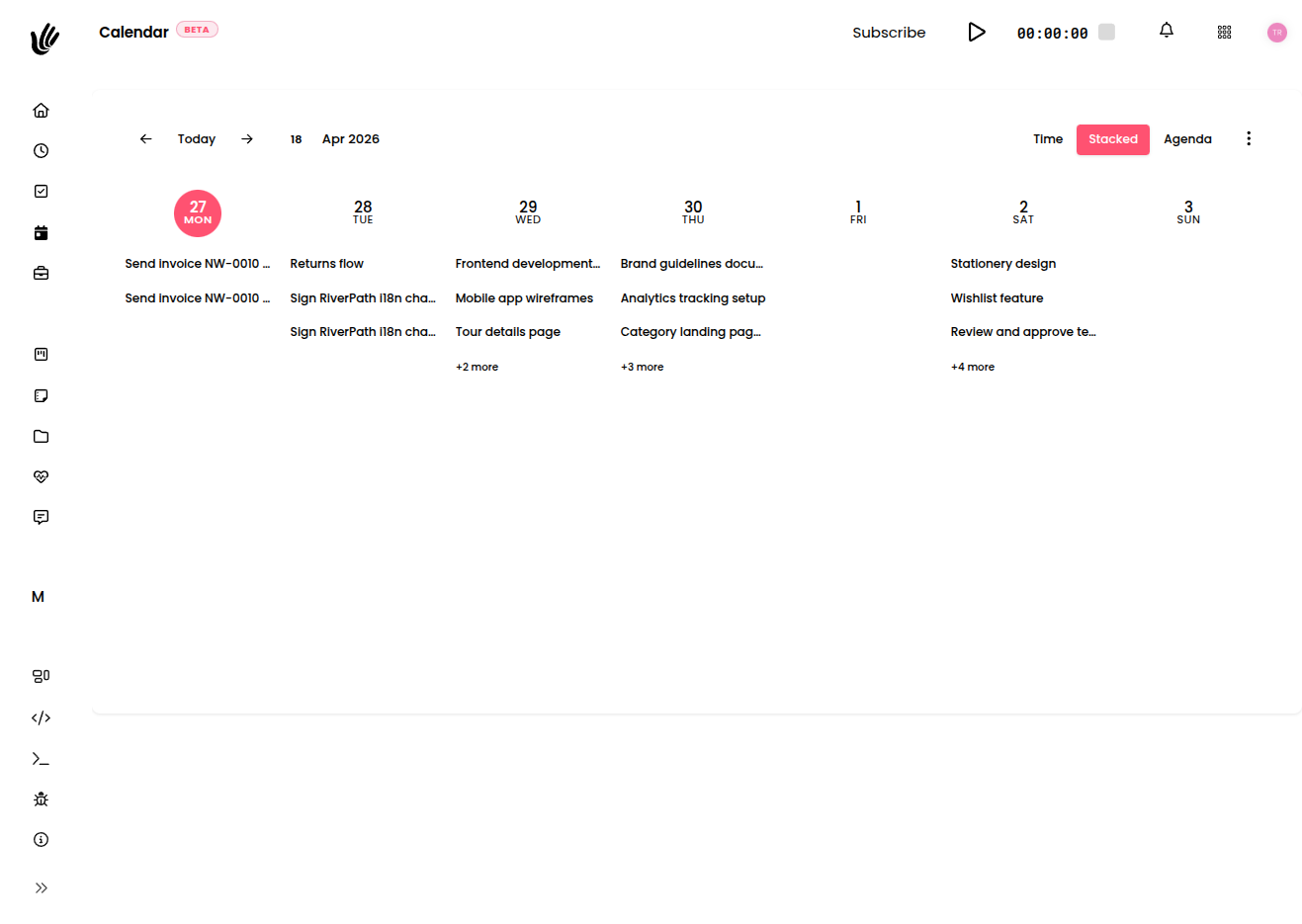1302x924 pixels.
Task: Expand +3 more on Thursday
Action: click(x=642, y=367)
